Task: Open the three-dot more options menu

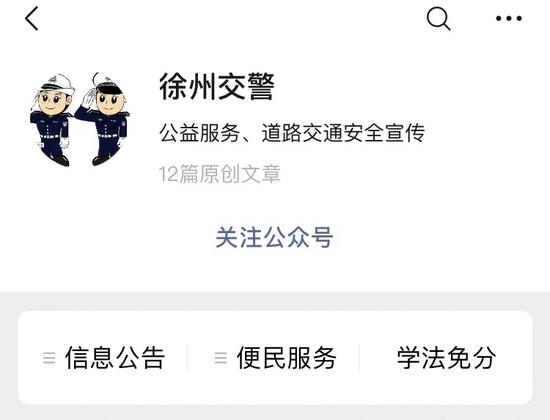Action: [509, 18]
